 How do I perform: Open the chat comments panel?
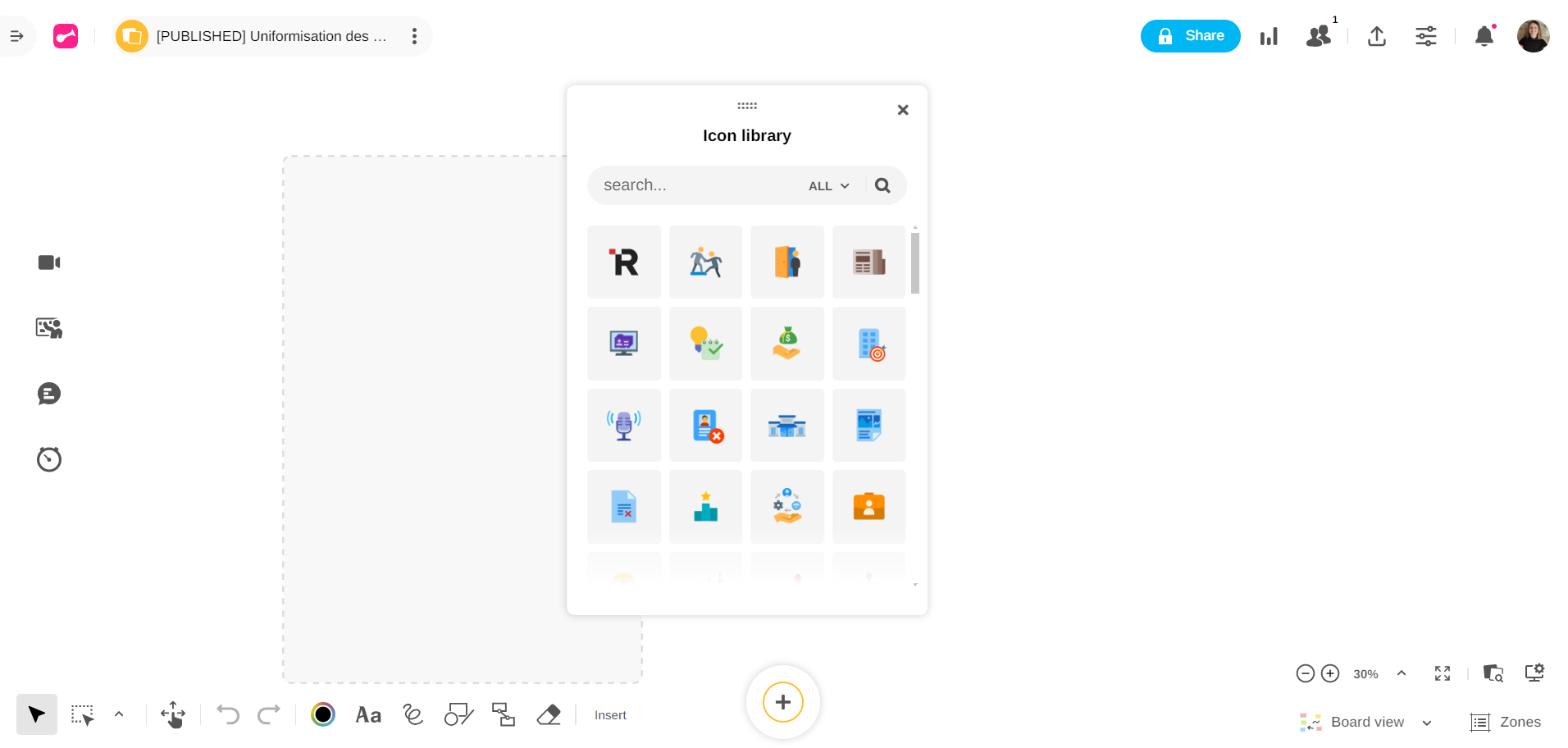coord(49,394)
